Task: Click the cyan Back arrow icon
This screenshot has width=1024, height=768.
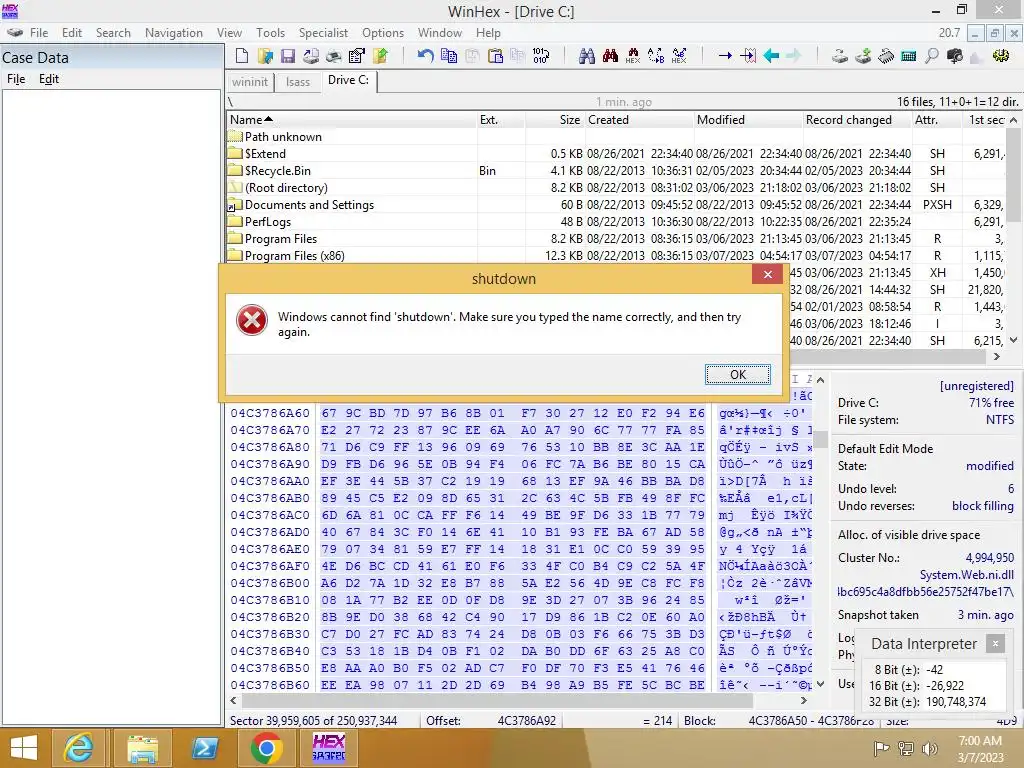Action: pos(771,56)
